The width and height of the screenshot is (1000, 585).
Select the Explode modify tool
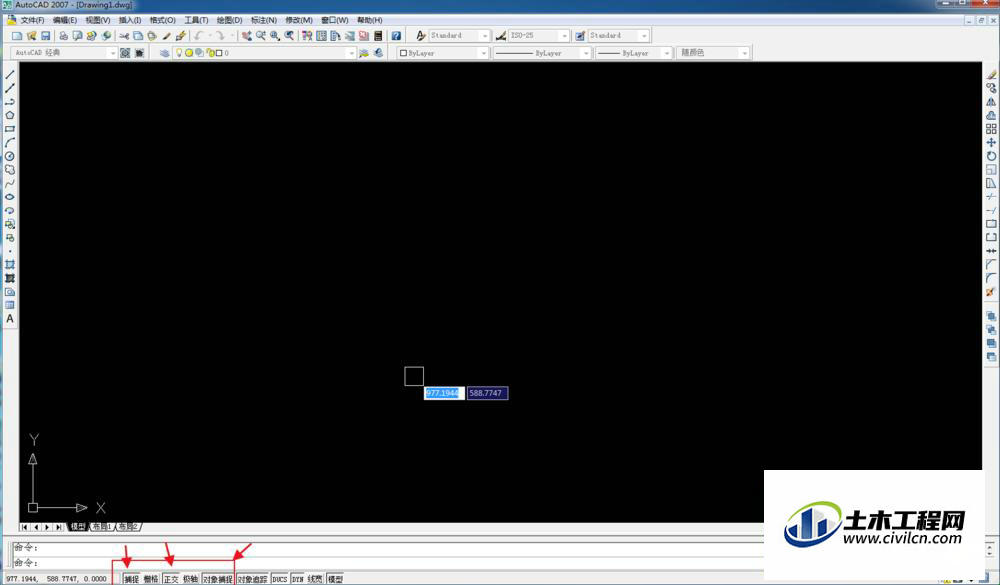(x=991, y=292)
